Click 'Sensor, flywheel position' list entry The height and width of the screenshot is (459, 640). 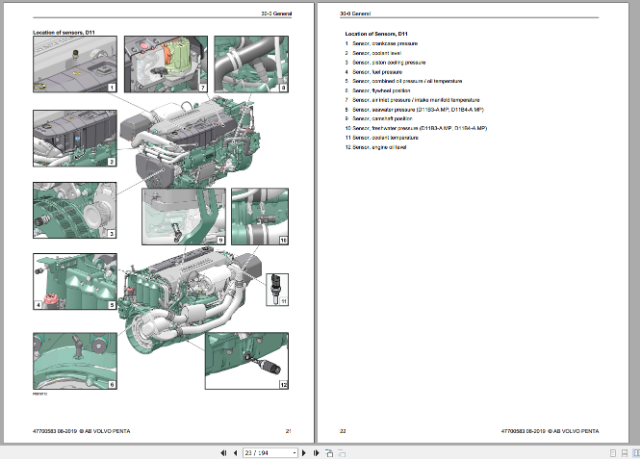(381, 91)
